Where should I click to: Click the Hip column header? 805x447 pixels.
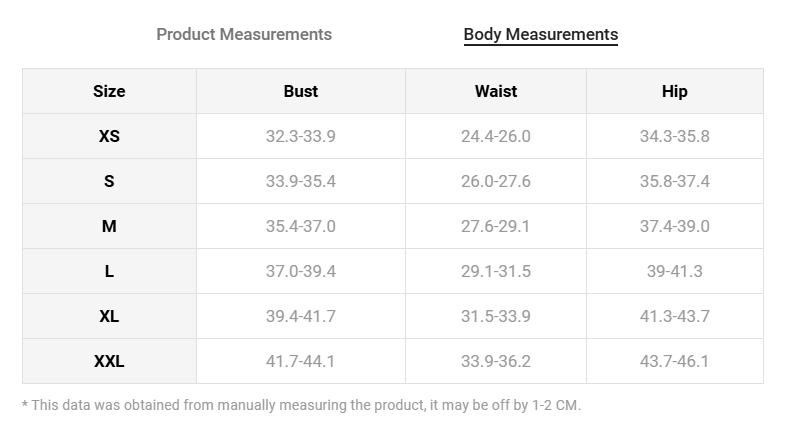674,91
